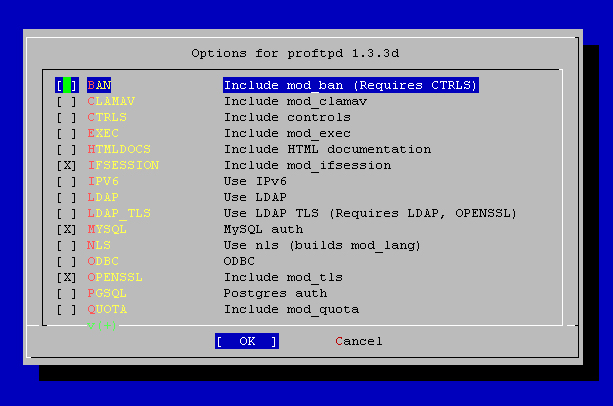Tick the HTMLDOCS checkbox
Viewport: 613px width, 406px height.
coord(67,150)
